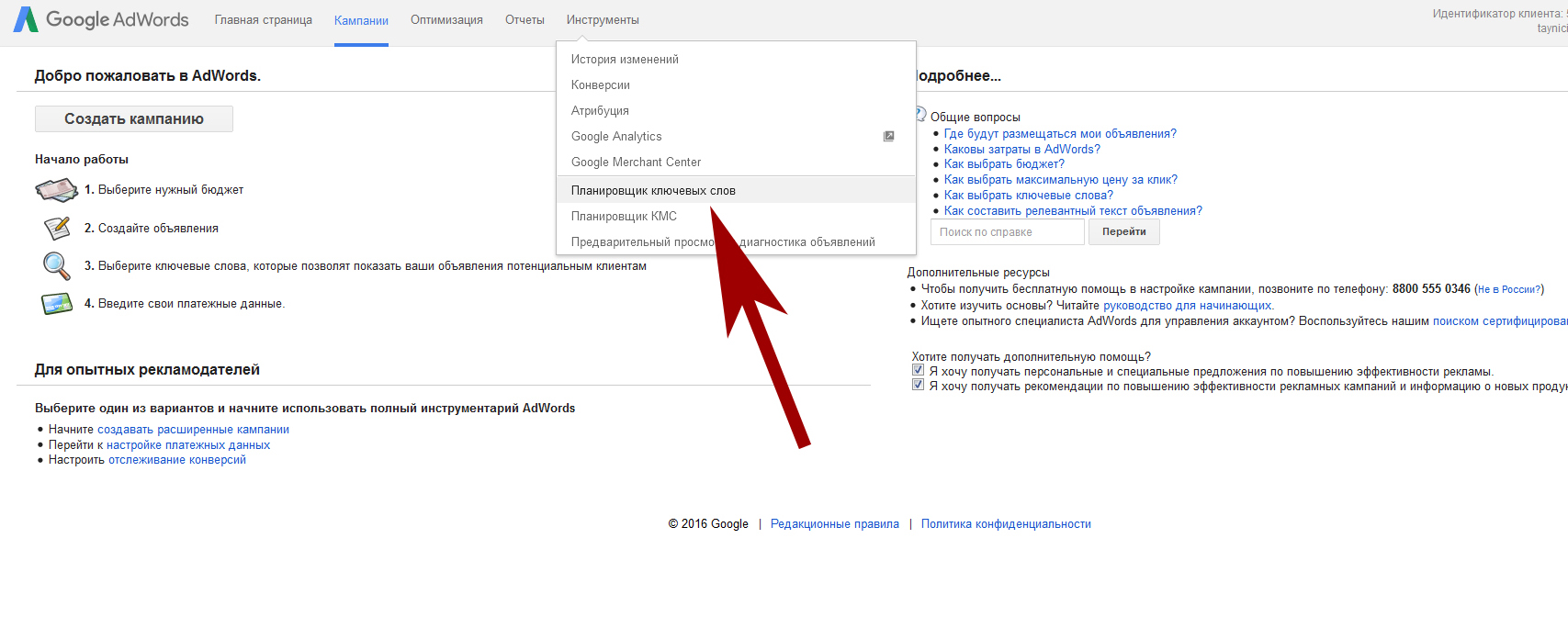Open link Как выбрать максимальную цену за клик?
This screenshot has width=1568, height=617.
(x=1061, y=180)
